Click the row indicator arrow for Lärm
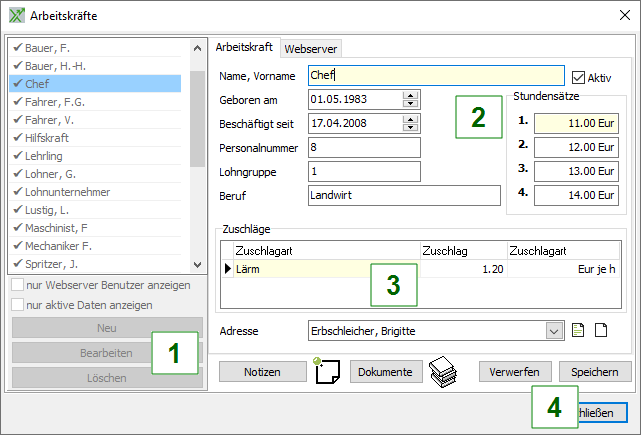 [227, 270]
